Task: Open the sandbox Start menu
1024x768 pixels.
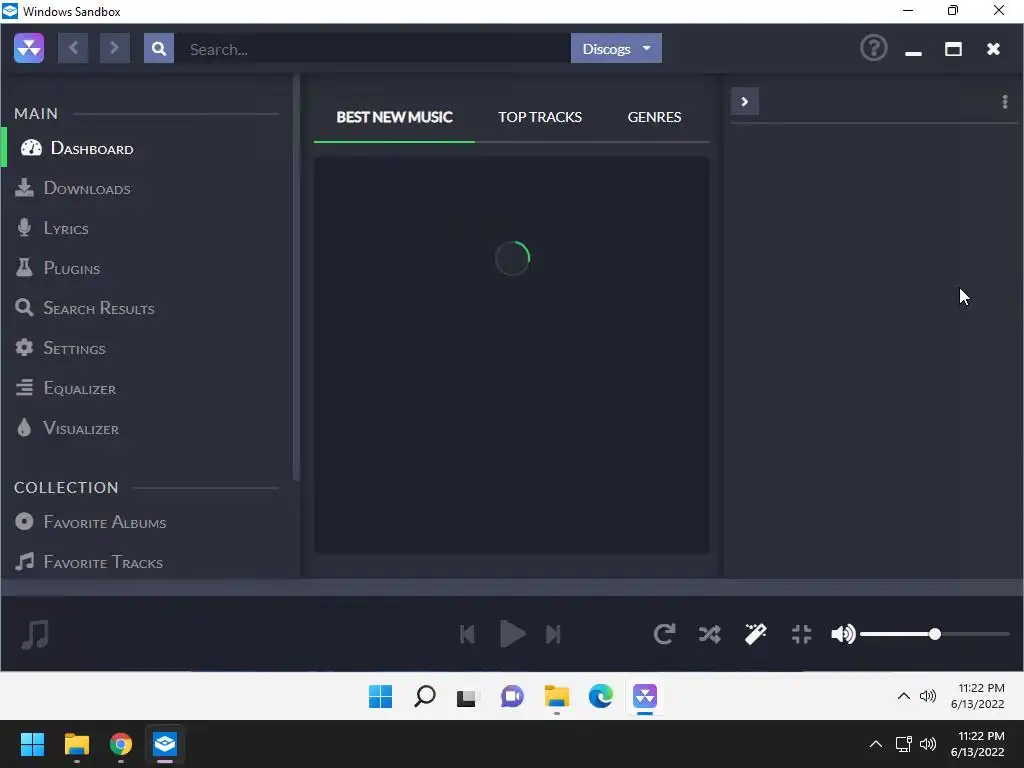Action: [x=380, y=696]
